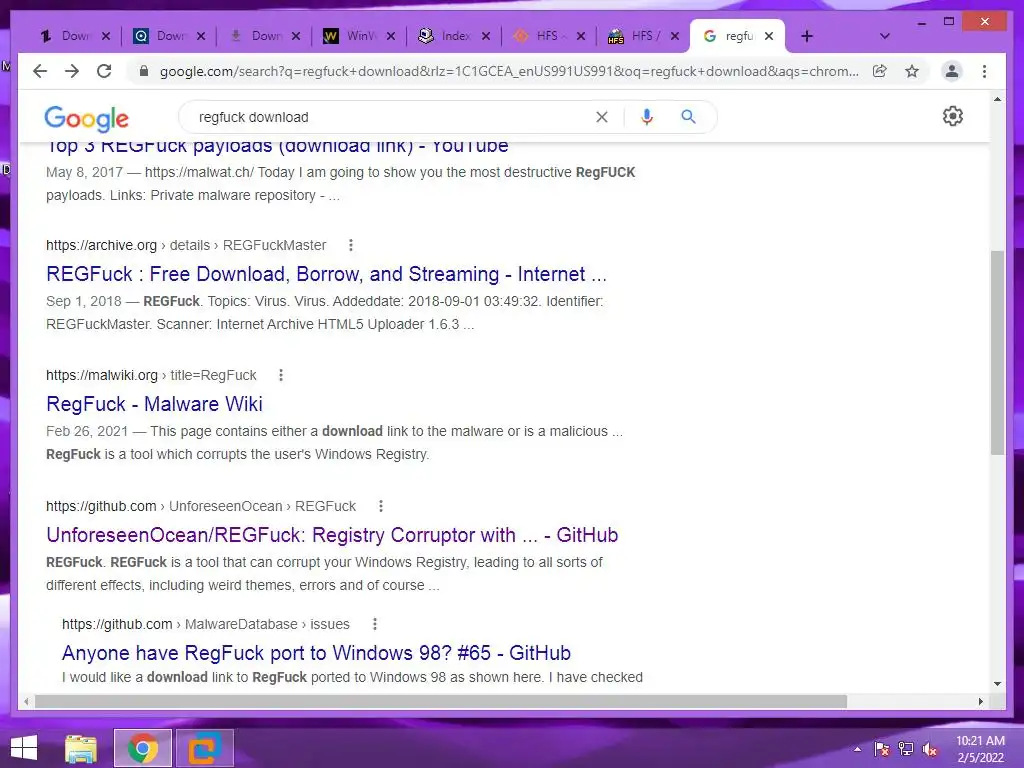
Task: Open the muted volume tray icon
Action: point(930,749)
